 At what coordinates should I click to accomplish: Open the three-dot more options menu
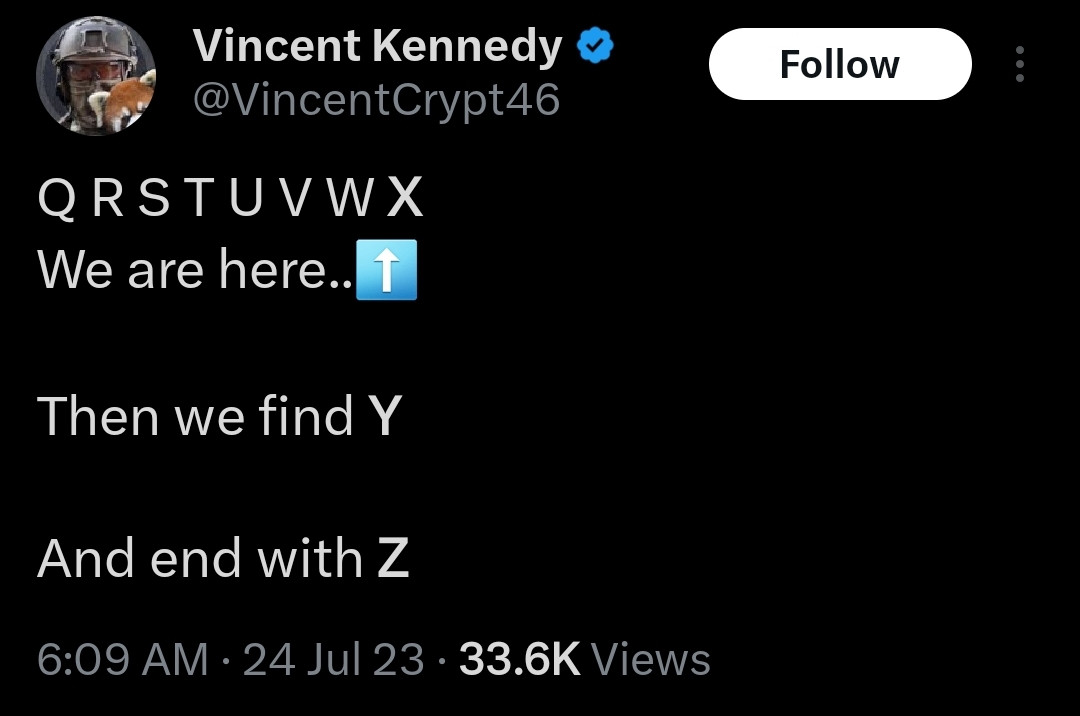click(x=1020, y=64)
